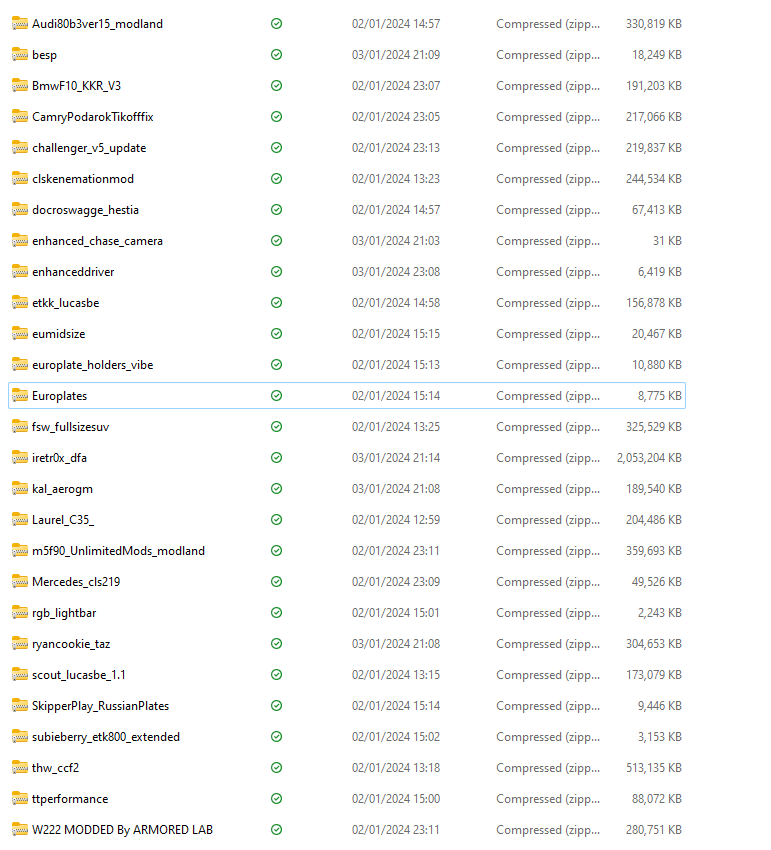Click the Laurel_C35_ file name
This screenshot has height=850, width=771.
point(63,520)
